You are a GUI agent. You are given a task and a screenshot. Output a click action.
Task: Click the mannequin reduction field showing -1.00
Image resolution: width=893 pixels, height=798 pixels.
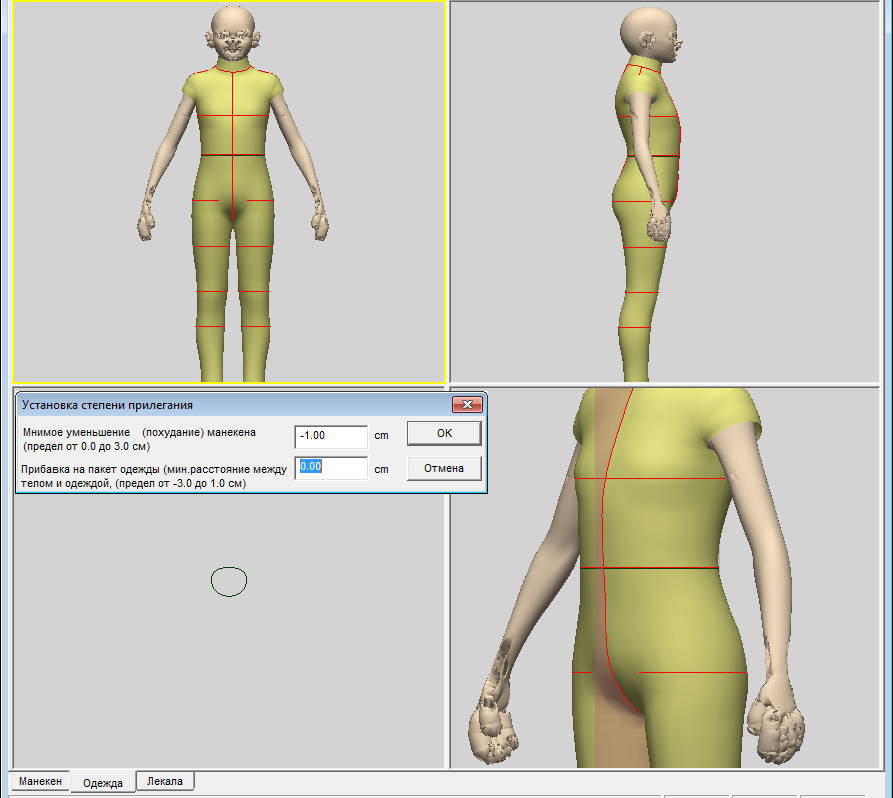point(331,436)
